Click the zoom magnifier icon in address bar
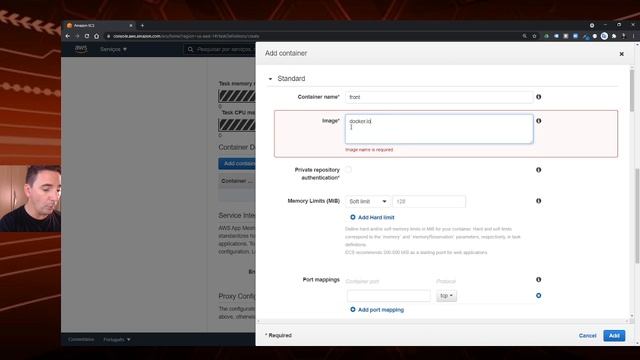This screenshot has height=360, width=640. [524, 36]
